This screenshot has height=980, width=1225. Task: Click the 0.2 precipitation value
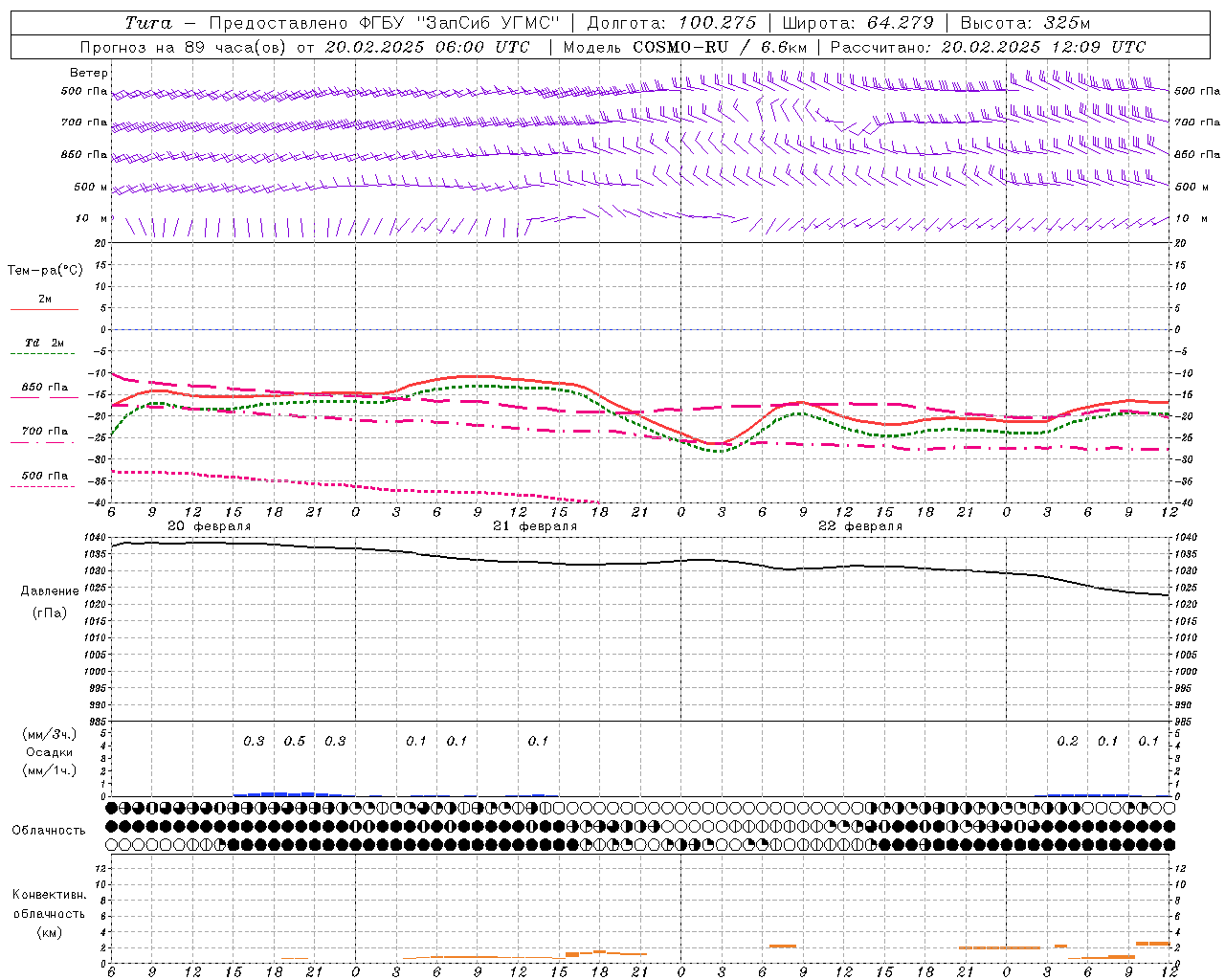(x=1067, y=741)
